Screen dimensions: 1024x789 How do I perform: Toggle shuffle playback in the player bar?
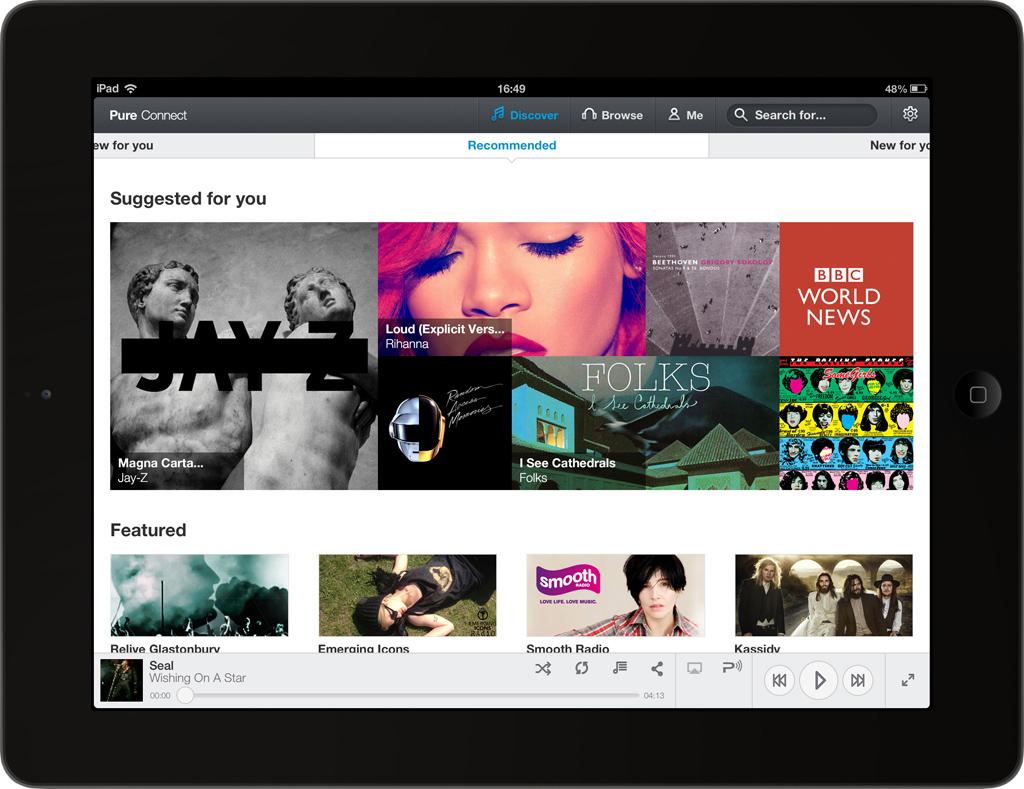point(542,668)
